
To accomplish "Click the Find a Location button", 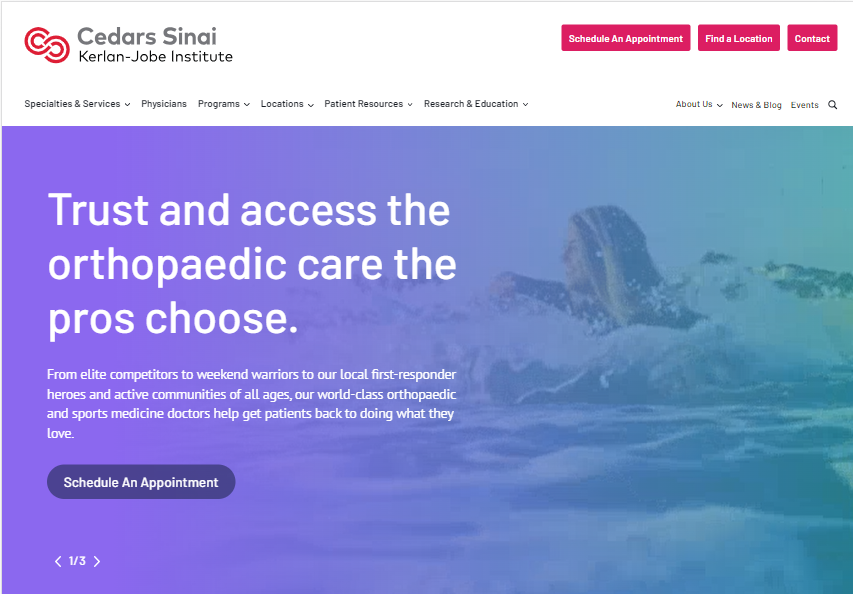I will click(739, 38).
